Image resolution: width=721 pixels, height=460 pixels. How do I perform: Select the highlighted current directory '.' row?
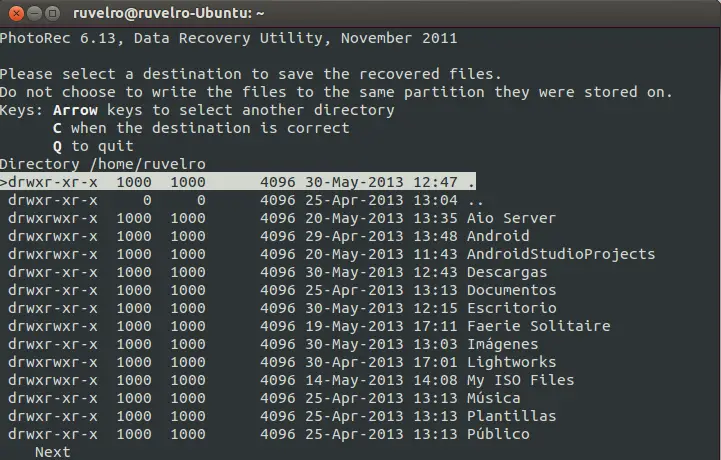pos(238,182)
